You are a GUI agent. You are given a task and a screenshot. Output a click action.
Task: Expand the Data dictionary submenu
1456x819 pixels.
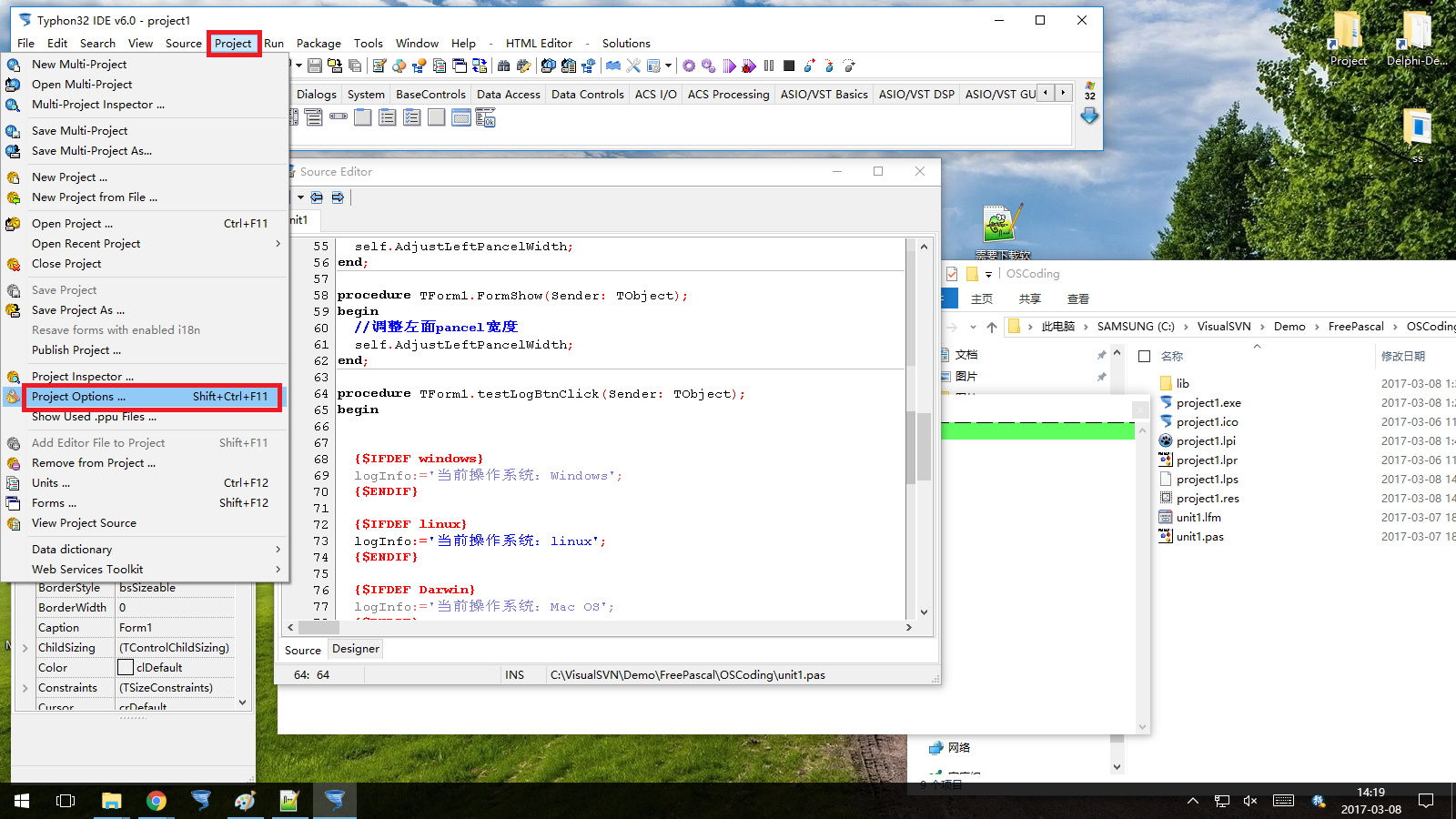click(278, 549)
